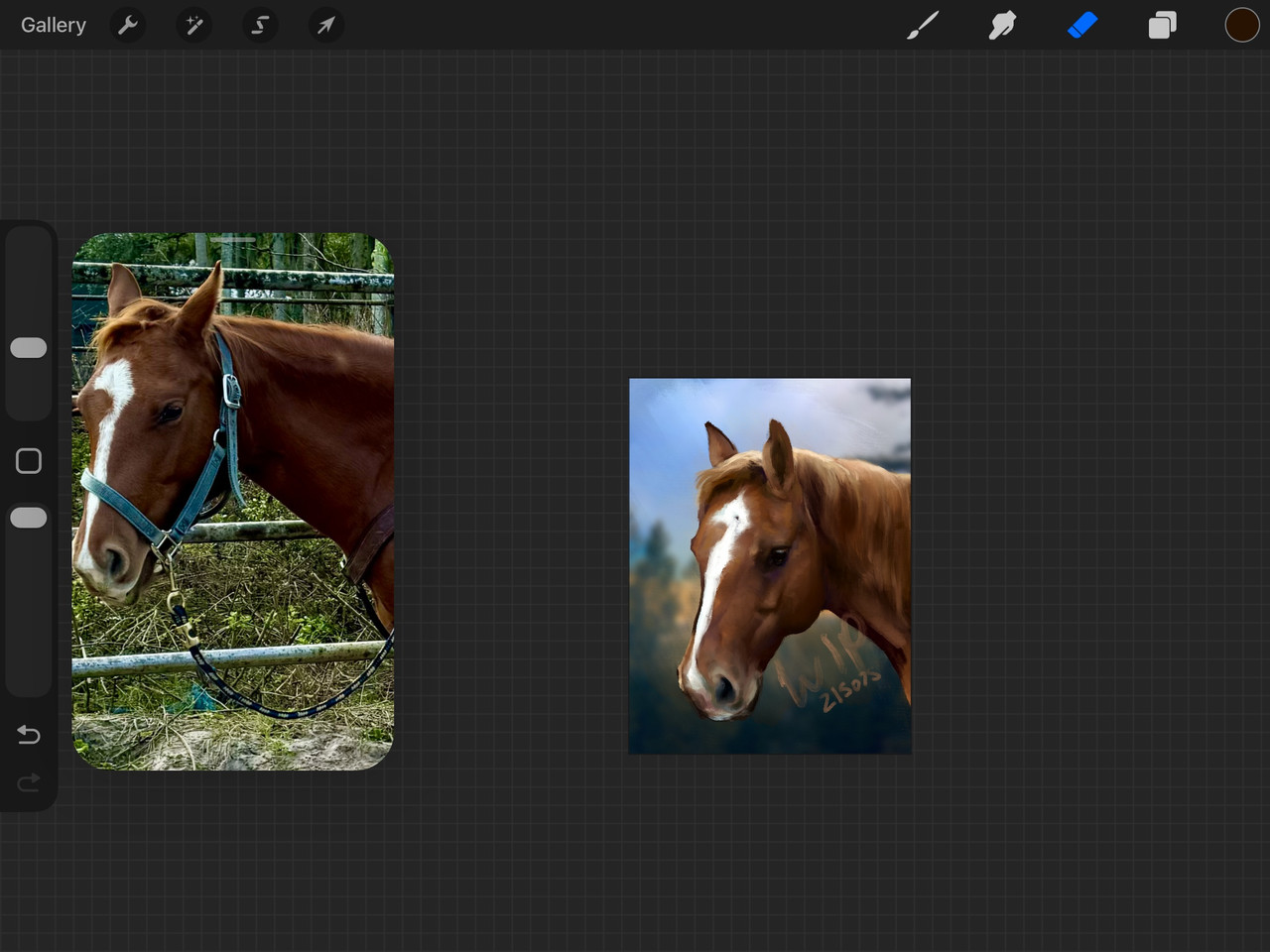Image resolution: width=1270 pixels, height=952 pixels.
Task: Open the Actions wrench menu
Action: (x=128, y=25)
